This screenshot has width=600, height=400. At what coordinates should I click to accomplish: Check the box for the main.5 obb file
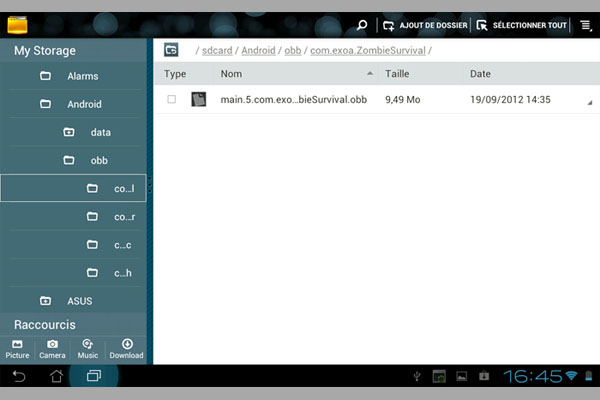pyautogui.click(x=172, y=99)
